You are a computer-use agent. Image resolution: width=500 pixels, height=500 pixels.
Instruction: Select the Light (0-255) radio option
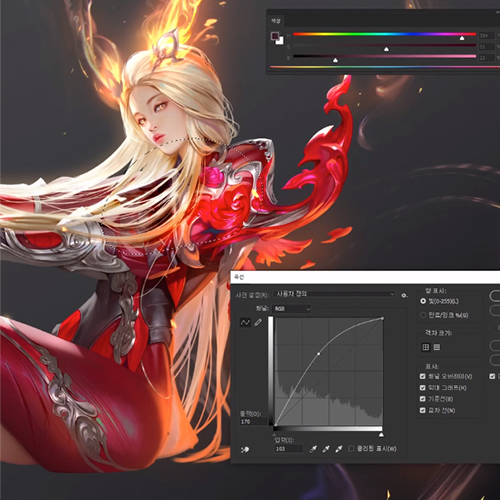pos(423,301)
